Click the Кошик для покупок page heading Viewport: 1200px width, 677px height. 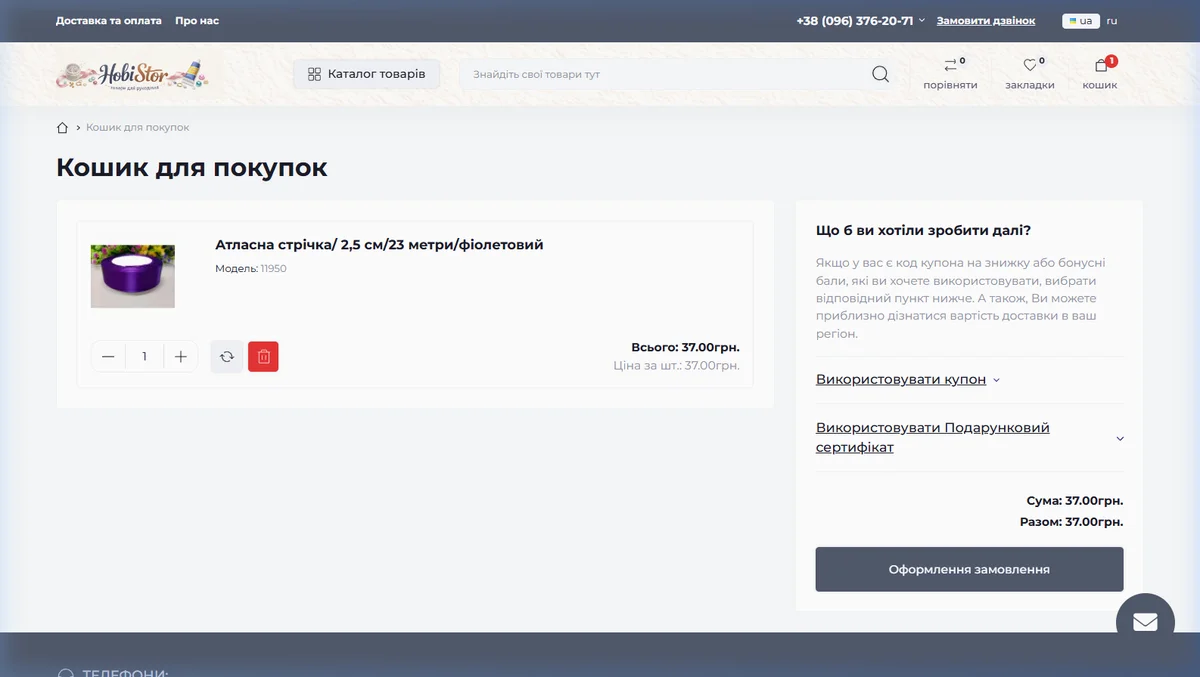(x=192, y=167)
